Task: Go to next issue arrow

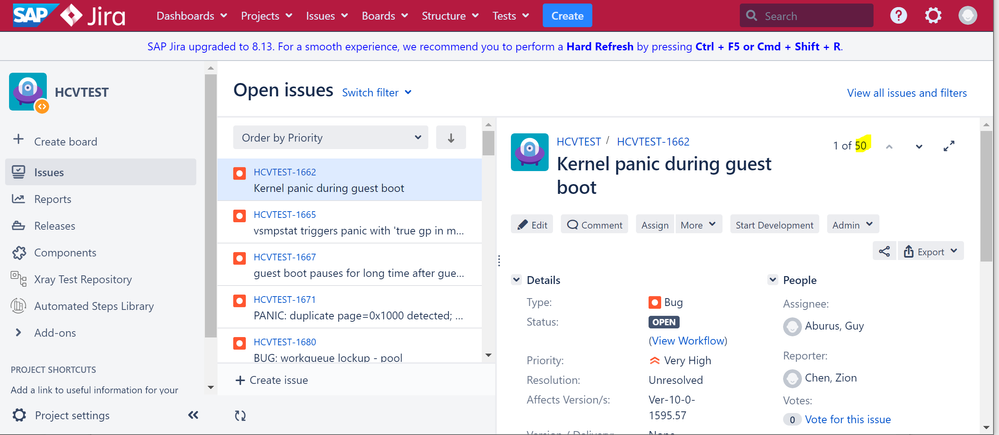Action: tap(919, 146)
